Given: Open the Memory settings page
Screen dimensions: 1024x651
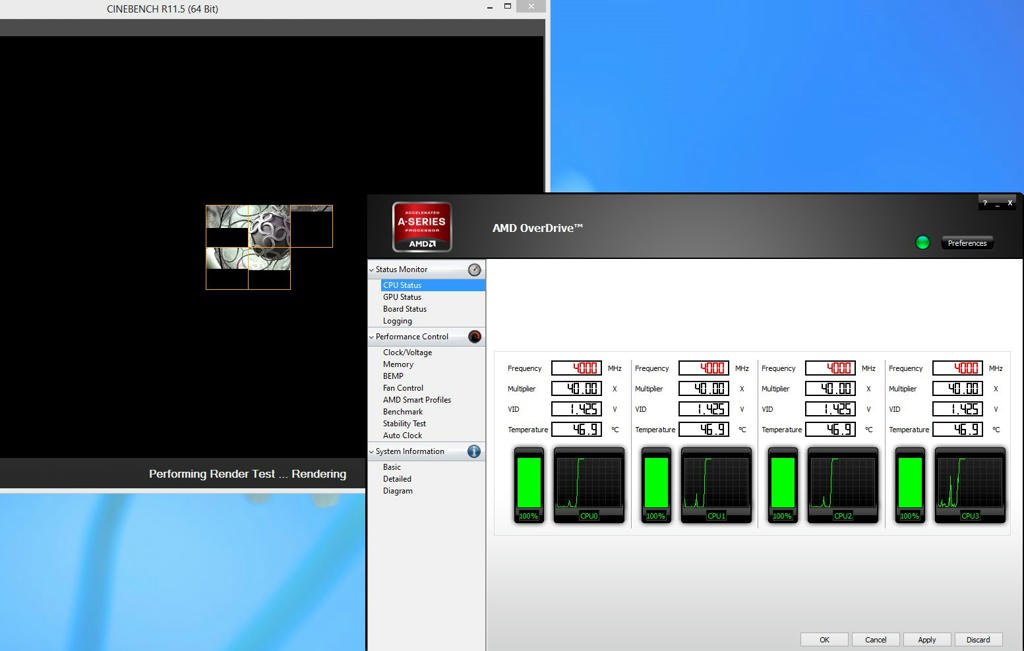Looking at the screenshot, I should pos(398,364).
